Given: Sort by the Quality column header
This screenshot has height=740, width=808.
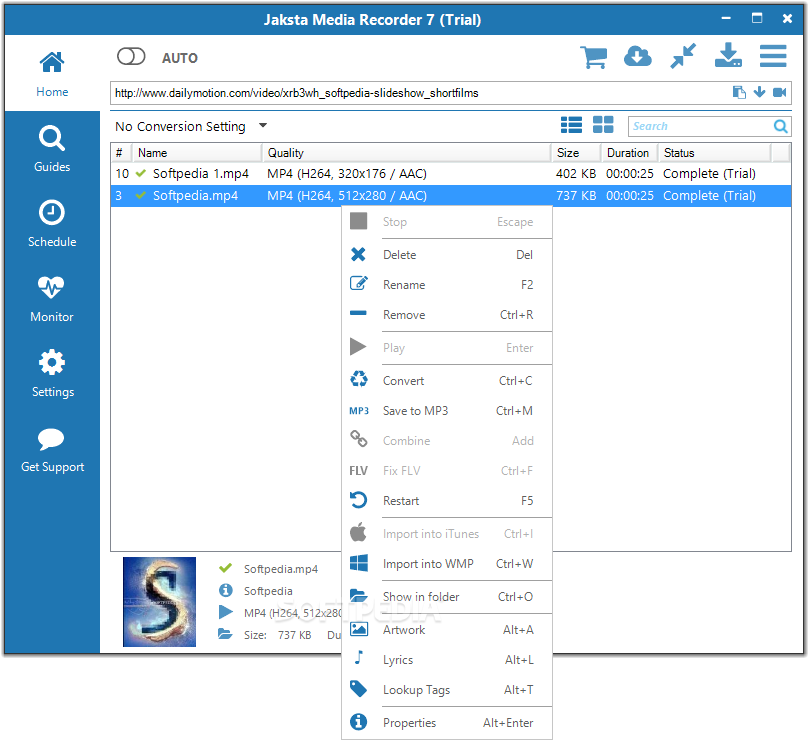Looking at the screenshot, I should click(x=407, y=153).
